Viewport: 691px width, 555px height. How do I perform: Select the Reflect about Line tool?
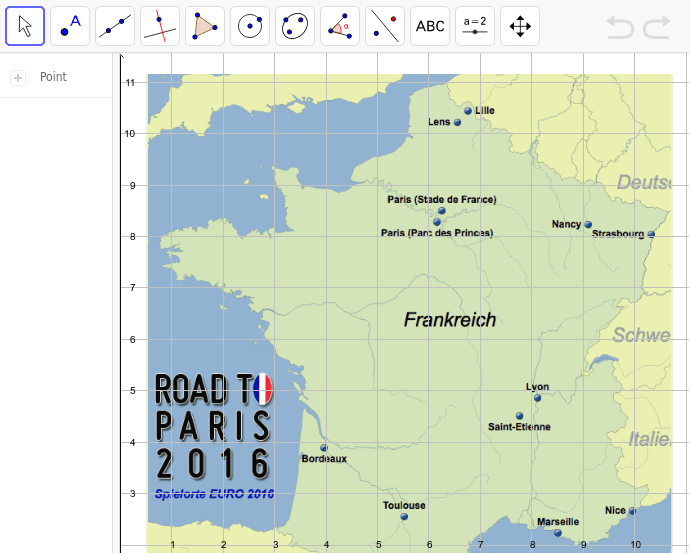click(385, 26)
